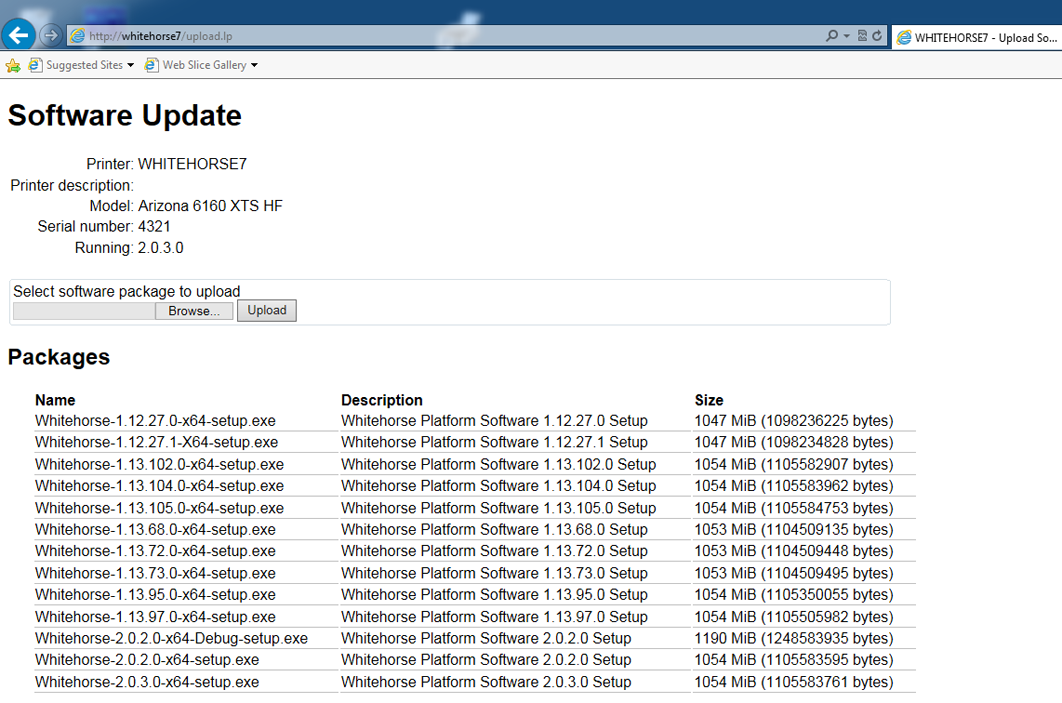
Task: Click description Whitehorse Platform Software 1.13.95.0 Setup
Action: tap(494, 595)
